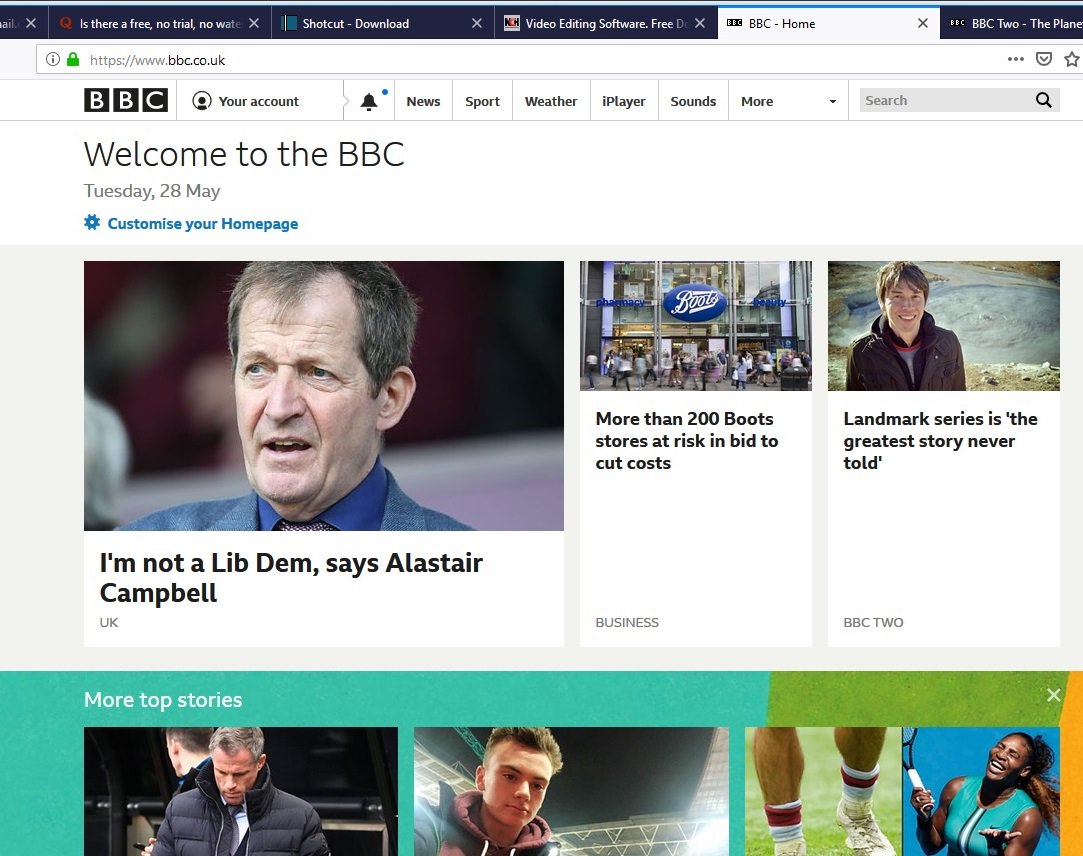This screenshot has width=1083, height=856.
Task: Click the Alastair Campbell photo
Action: (x=324, y=396)
